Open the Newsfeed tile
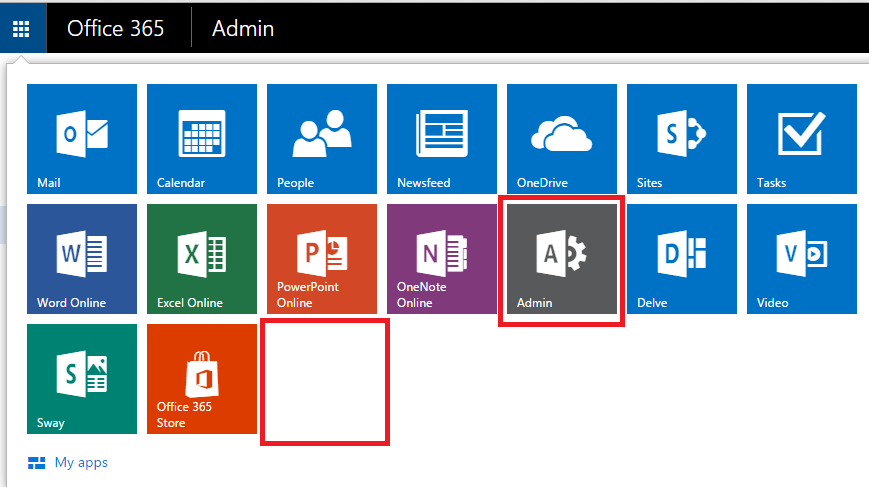Screen dimensions: 869x487 click(x=442, y=139)
